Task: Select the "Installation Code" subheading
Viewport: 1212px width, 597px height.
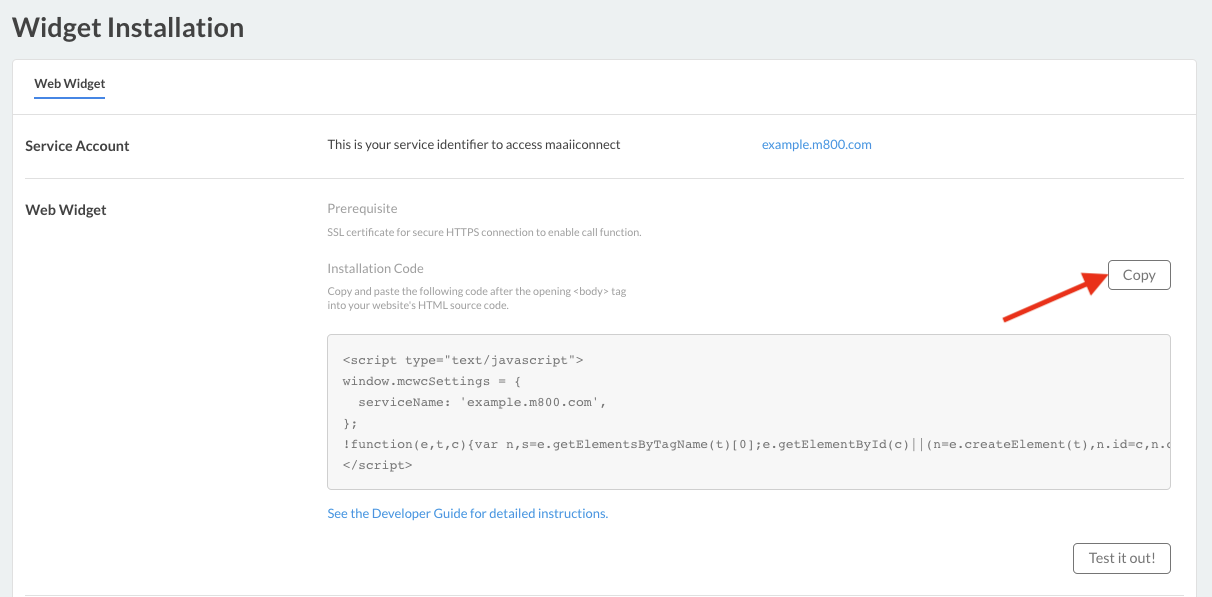Action: (375, 269)
